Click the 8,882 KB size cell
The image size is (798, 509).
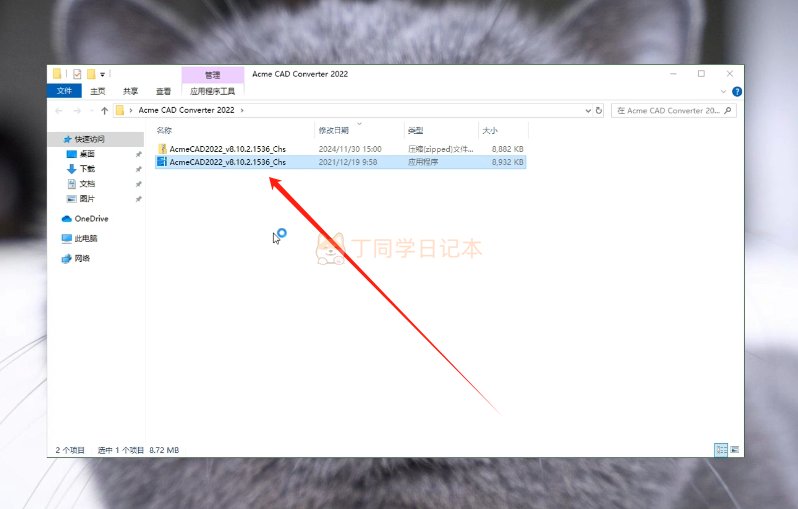507,149
